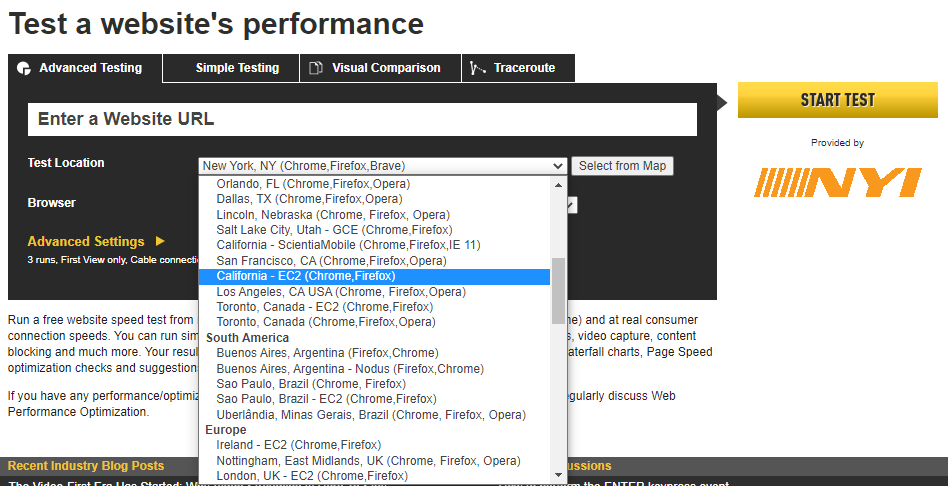Image resolution: width=948 pixels, height=486 pixels.
Task: Select Sao Paulo, Brazil (Chrome, Firefox) option
Action: click(374, 384)
